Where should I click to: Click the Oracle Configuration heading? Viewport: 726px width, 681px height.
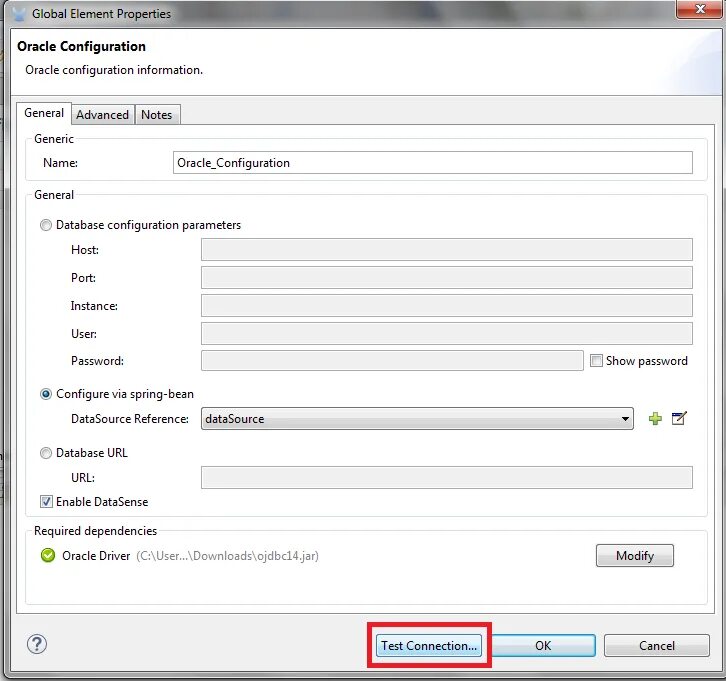click(x=81, y=46)
